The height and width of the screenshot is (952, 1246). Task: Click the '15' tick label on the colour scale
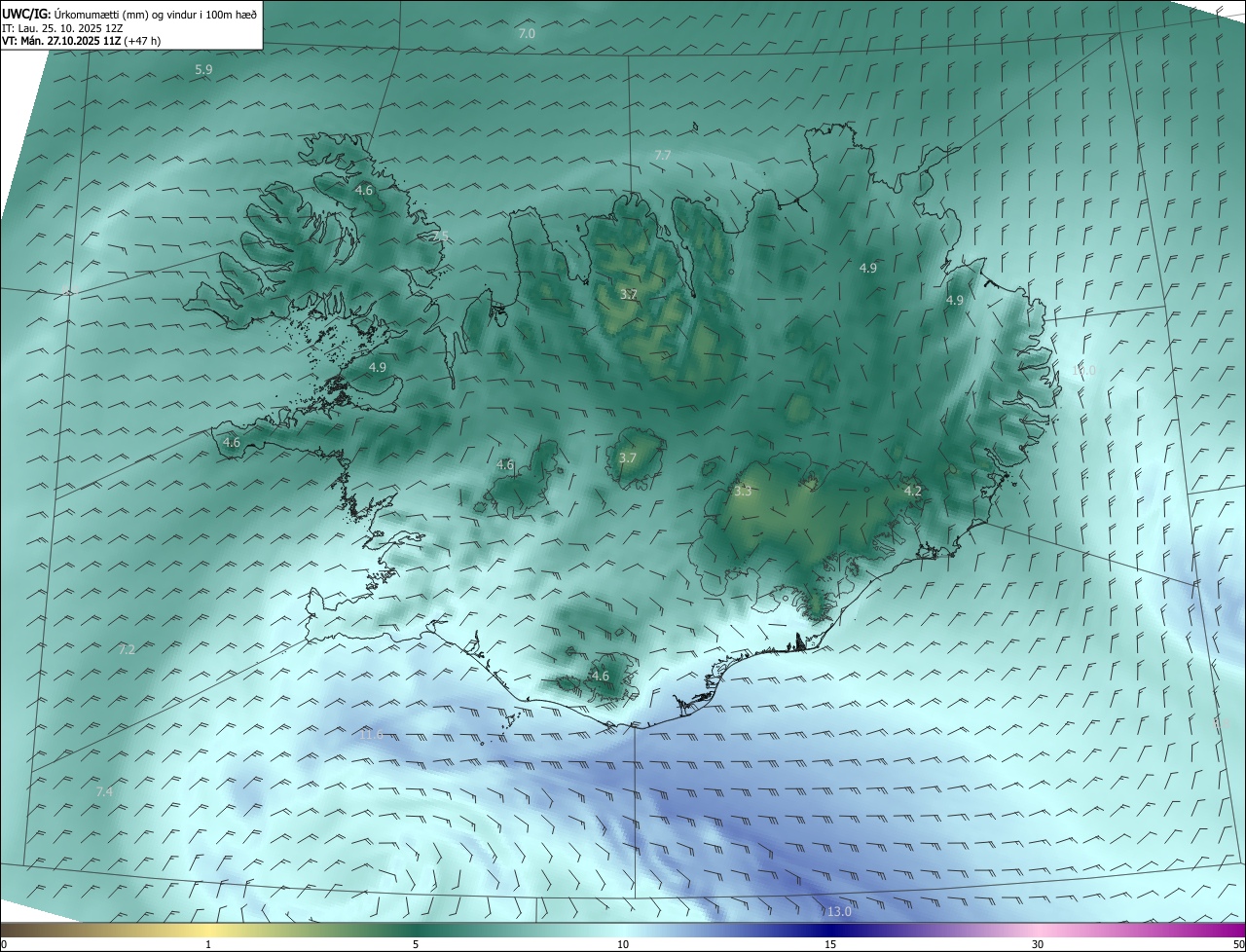[x=830, y=944]
